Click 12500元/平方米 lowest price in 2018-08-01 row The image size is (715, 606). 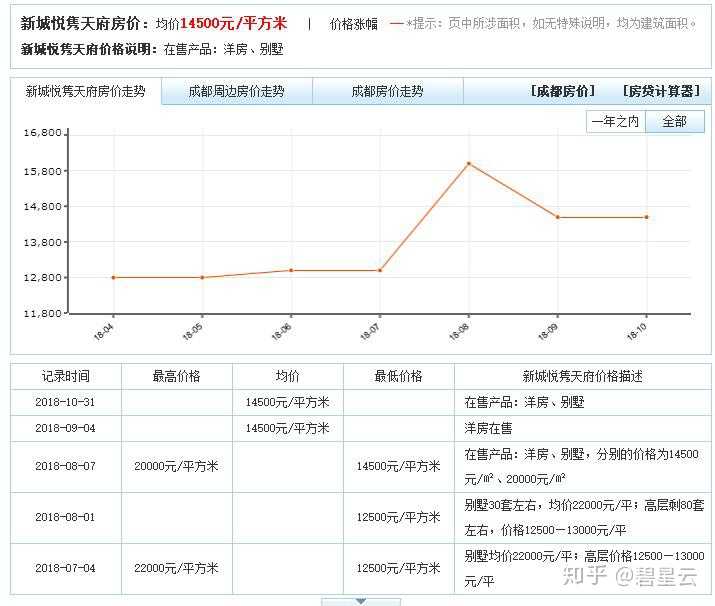coord(398,518)
